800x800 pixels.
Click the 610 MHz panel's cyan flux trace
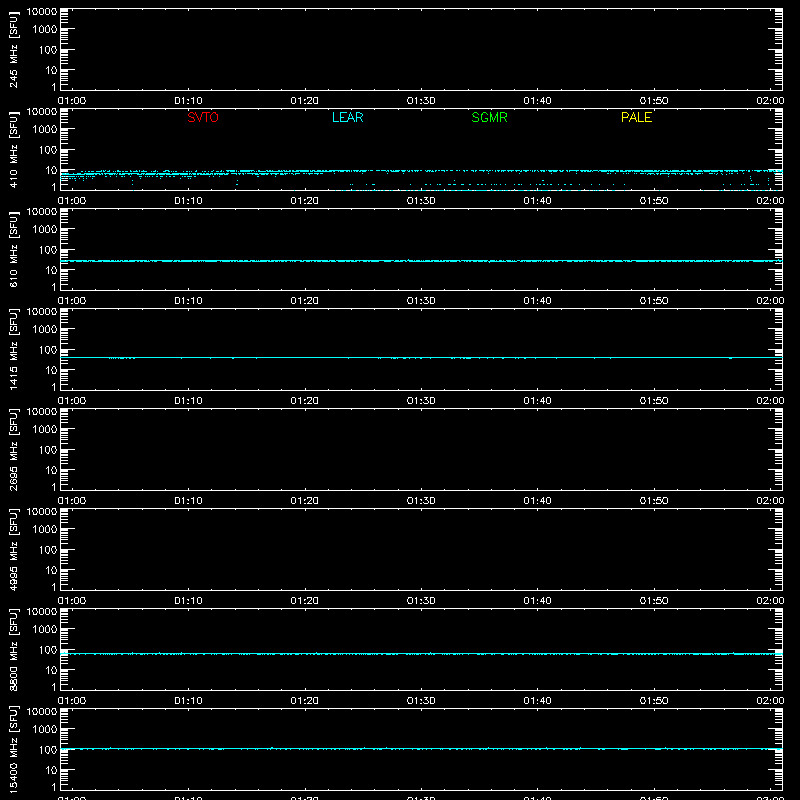click(421, 261)
